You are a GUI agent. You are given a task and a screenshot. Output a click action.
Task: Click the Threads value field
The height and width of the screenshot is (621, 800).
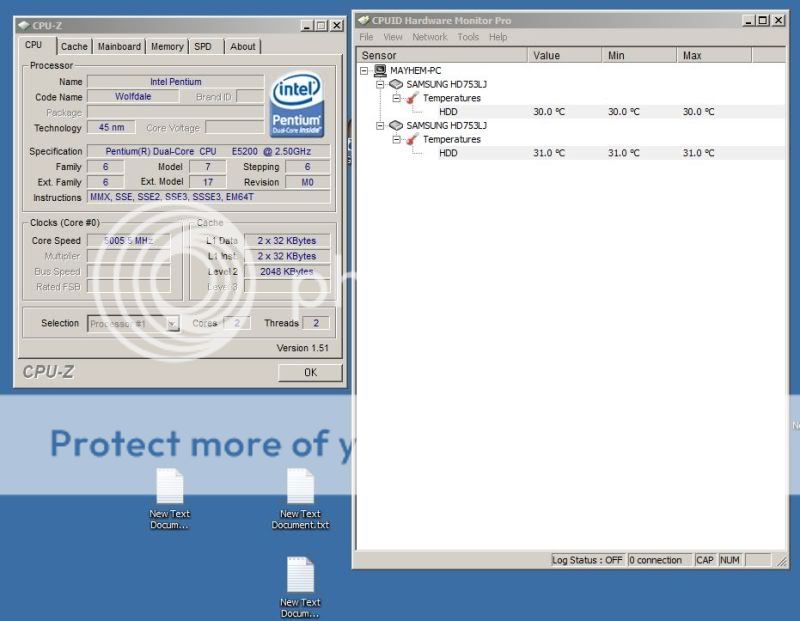[316, 323]
